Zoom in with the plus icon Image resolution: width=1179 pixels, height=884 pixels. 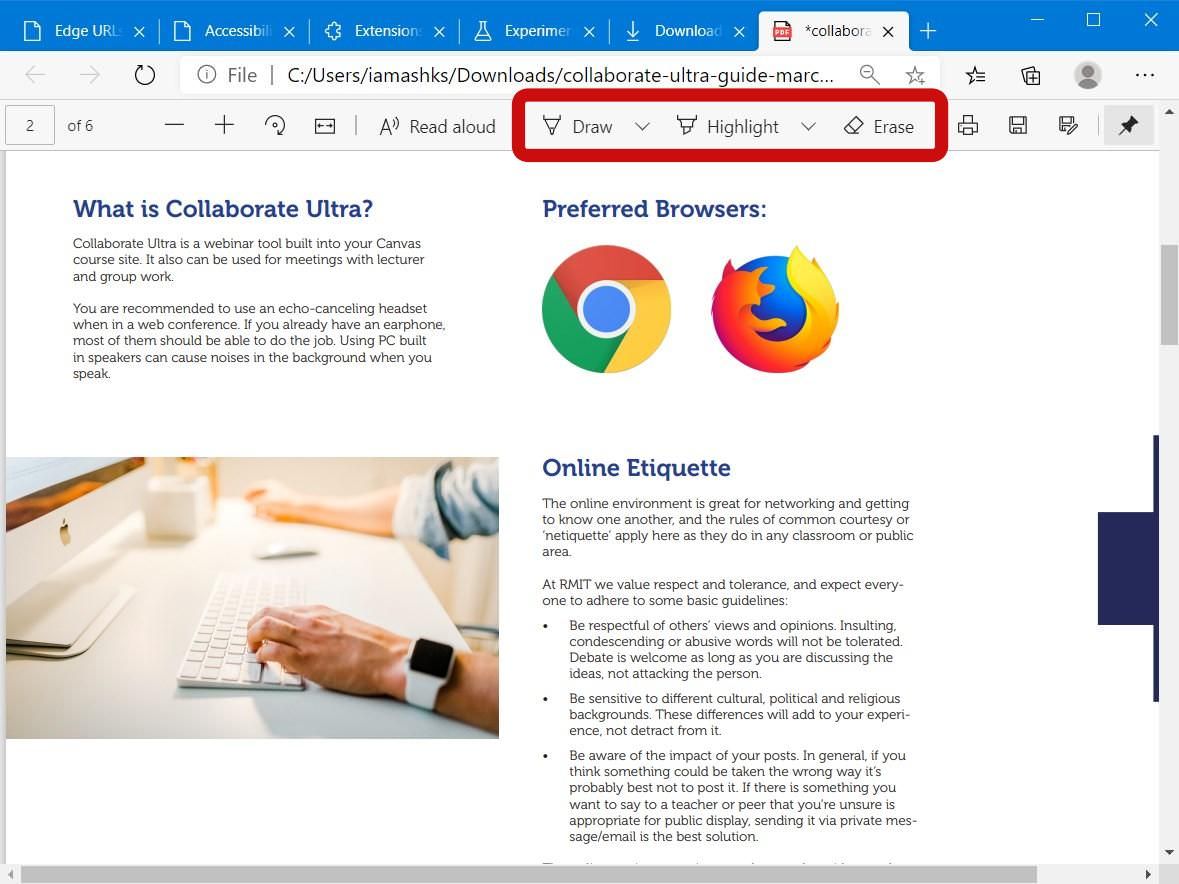tap(224, 126)
